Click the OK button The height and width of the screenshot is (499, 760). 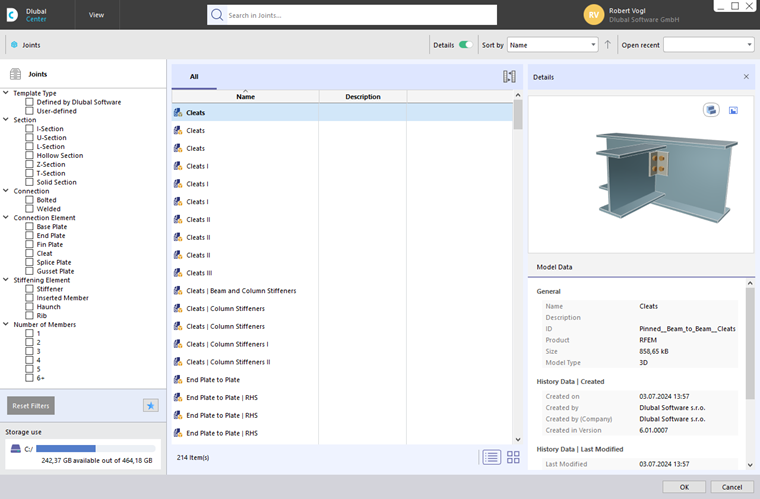(x=684, y=487)
